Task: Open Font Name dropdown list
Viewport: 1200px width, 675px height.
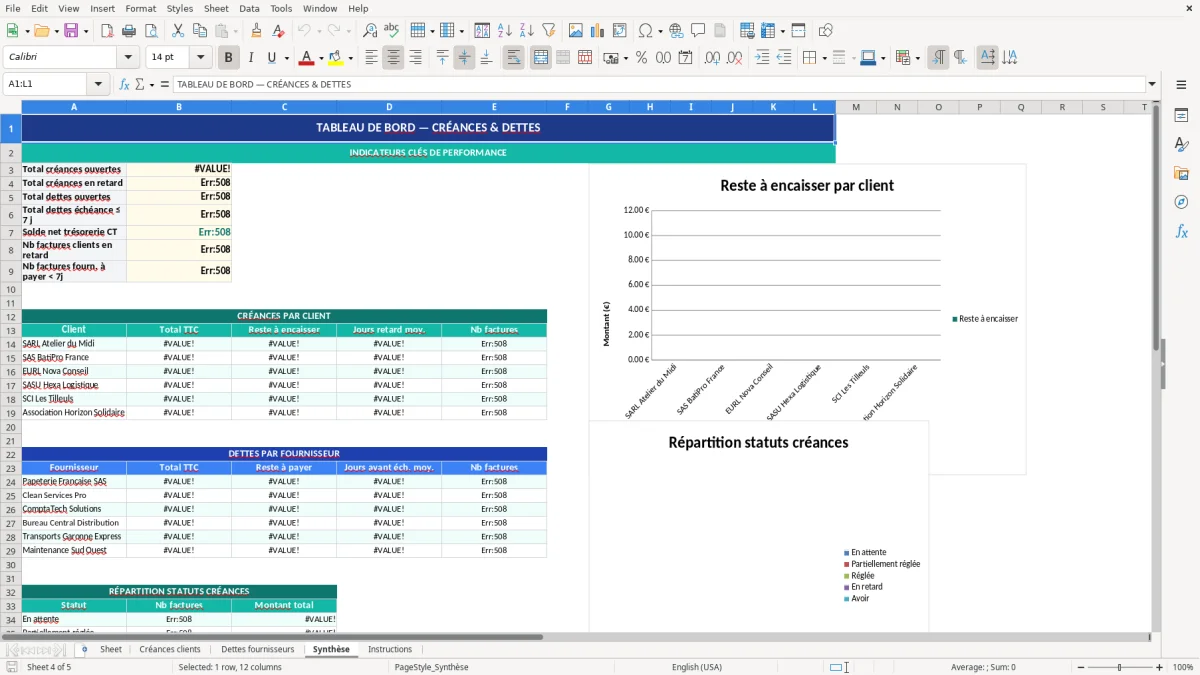Action: click(x=128, y=58)
